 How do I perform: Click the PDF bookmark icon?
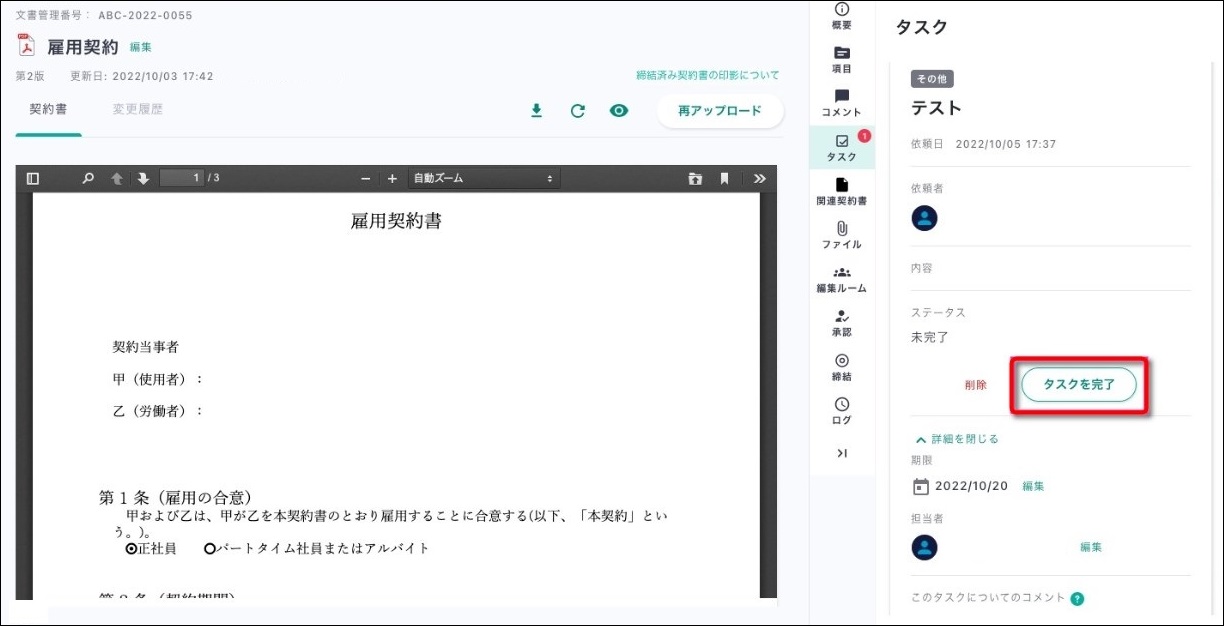(x=724, y=178)
